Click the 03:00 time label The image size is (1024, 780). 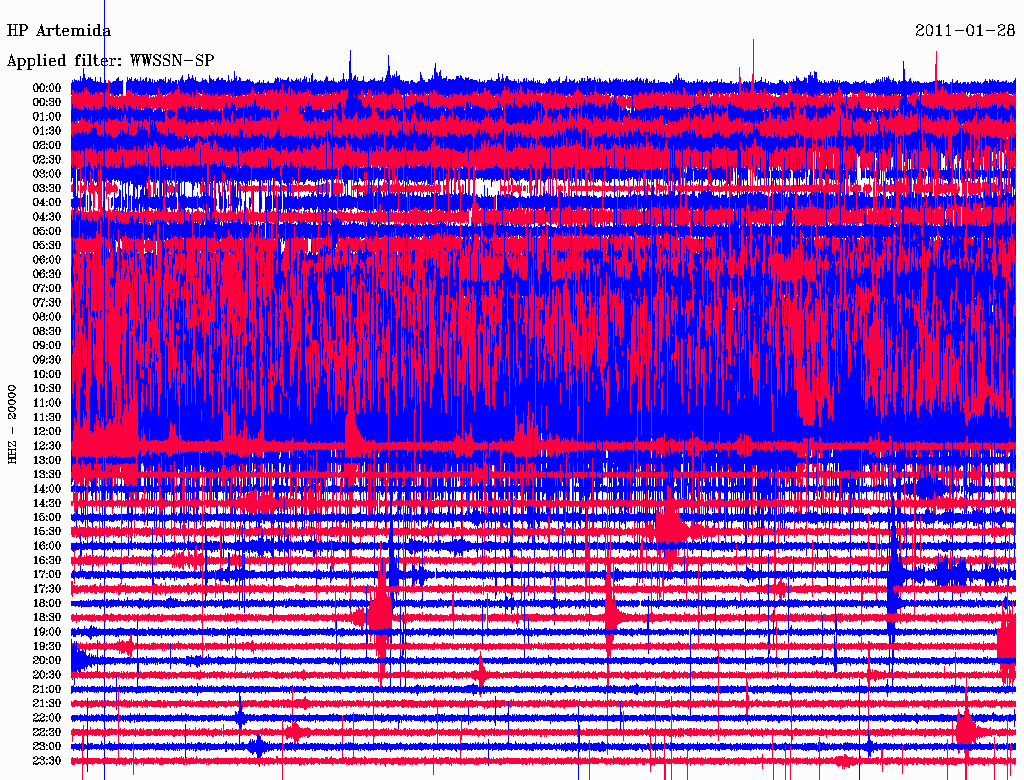tap(47, 174)
